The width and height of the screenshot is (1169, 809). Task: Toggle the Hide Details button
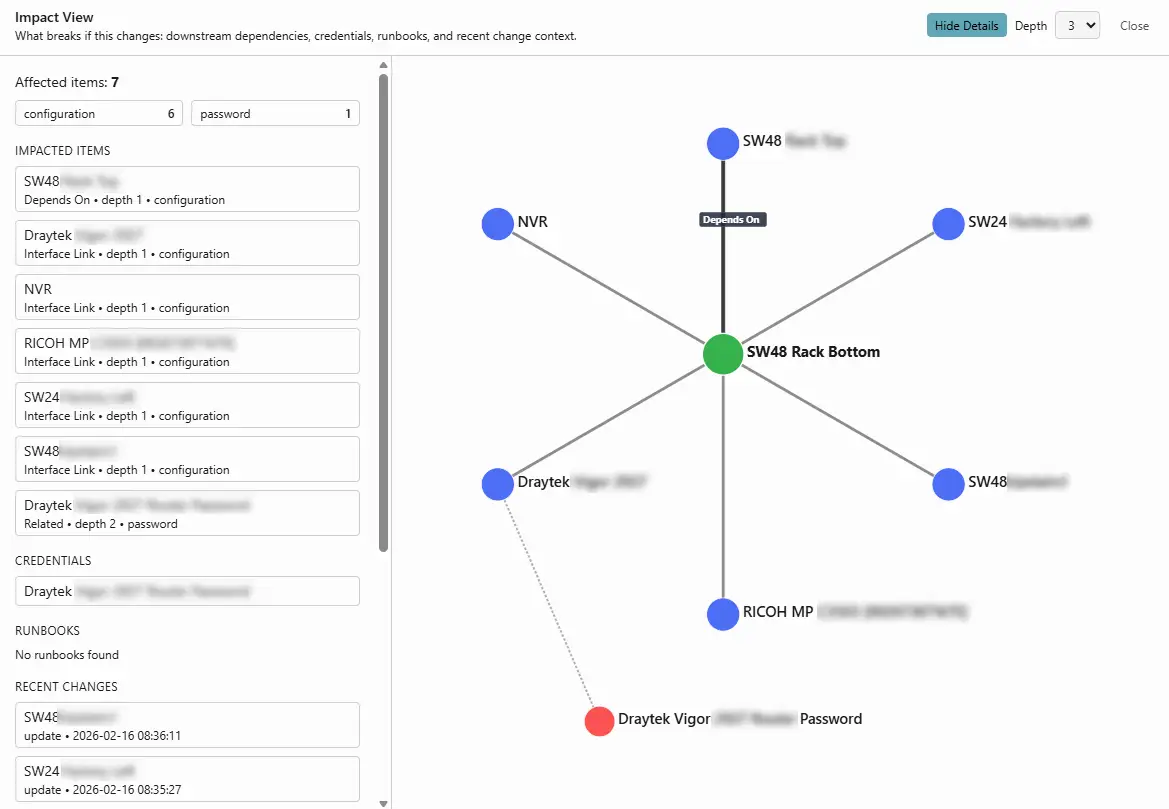pos(966,26)
